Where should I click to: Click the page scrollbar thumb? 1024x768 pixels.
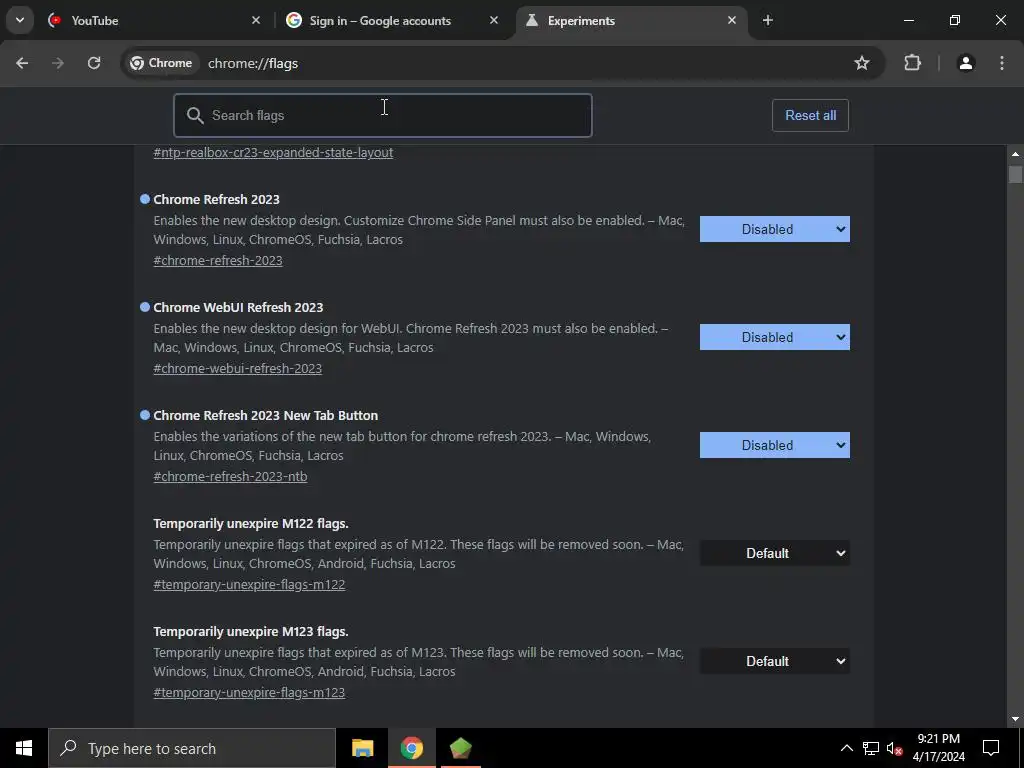1015,174
